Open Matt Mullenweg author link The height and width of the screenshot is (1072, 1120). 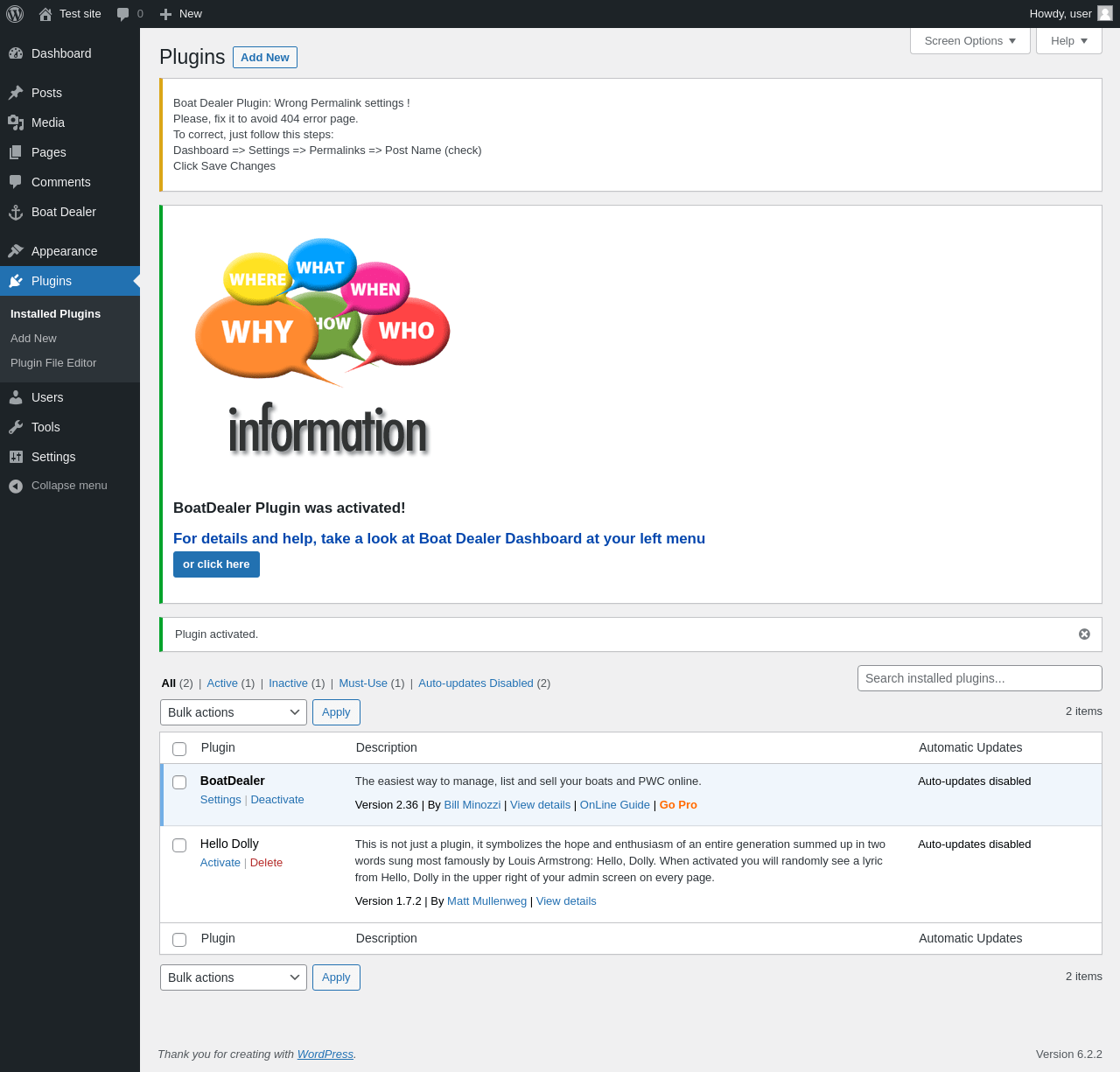pos(486,901)
